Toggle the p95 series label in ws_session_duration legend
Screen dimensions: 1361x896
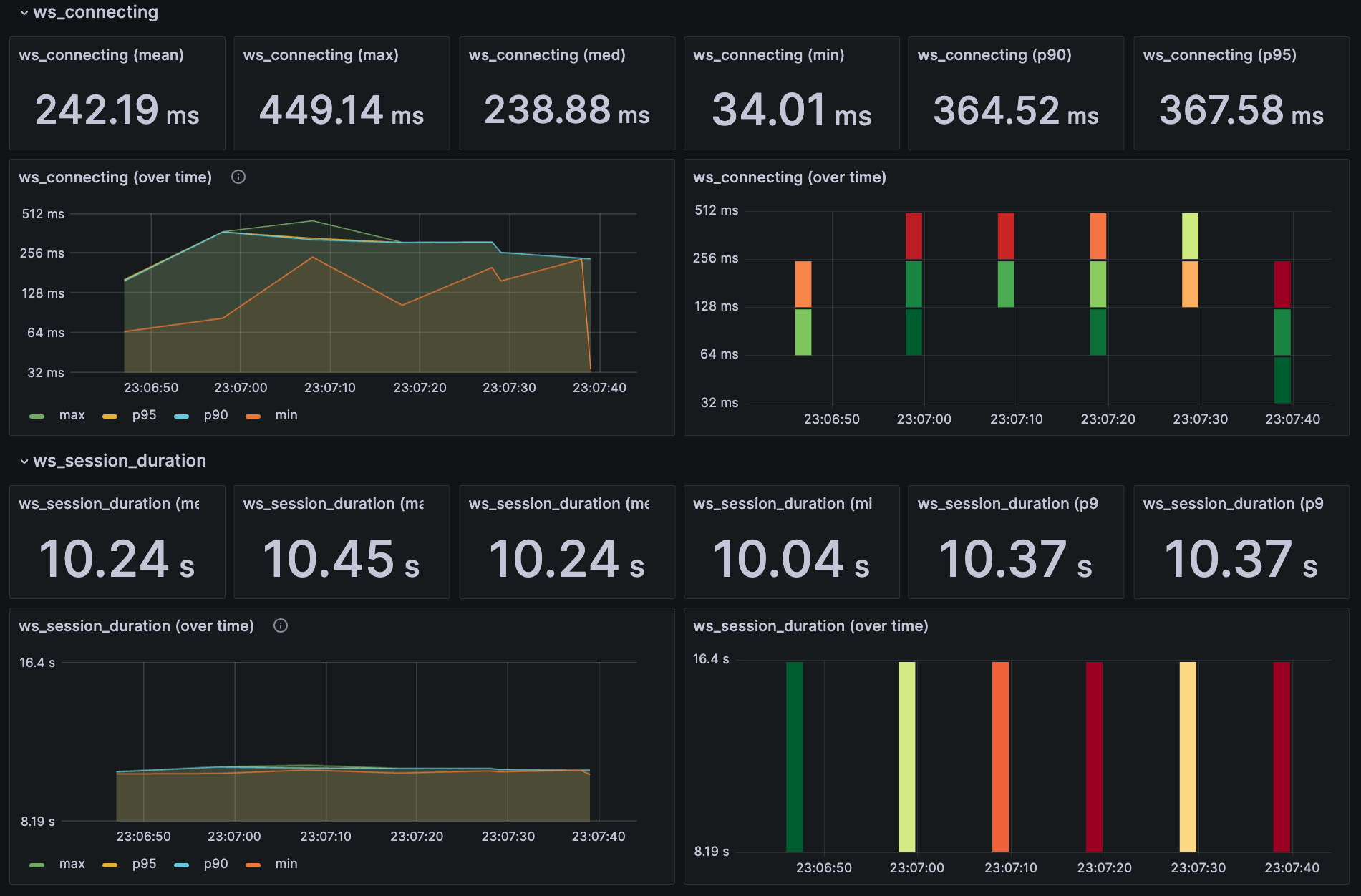pyautogui.click(x=144, y=864)
